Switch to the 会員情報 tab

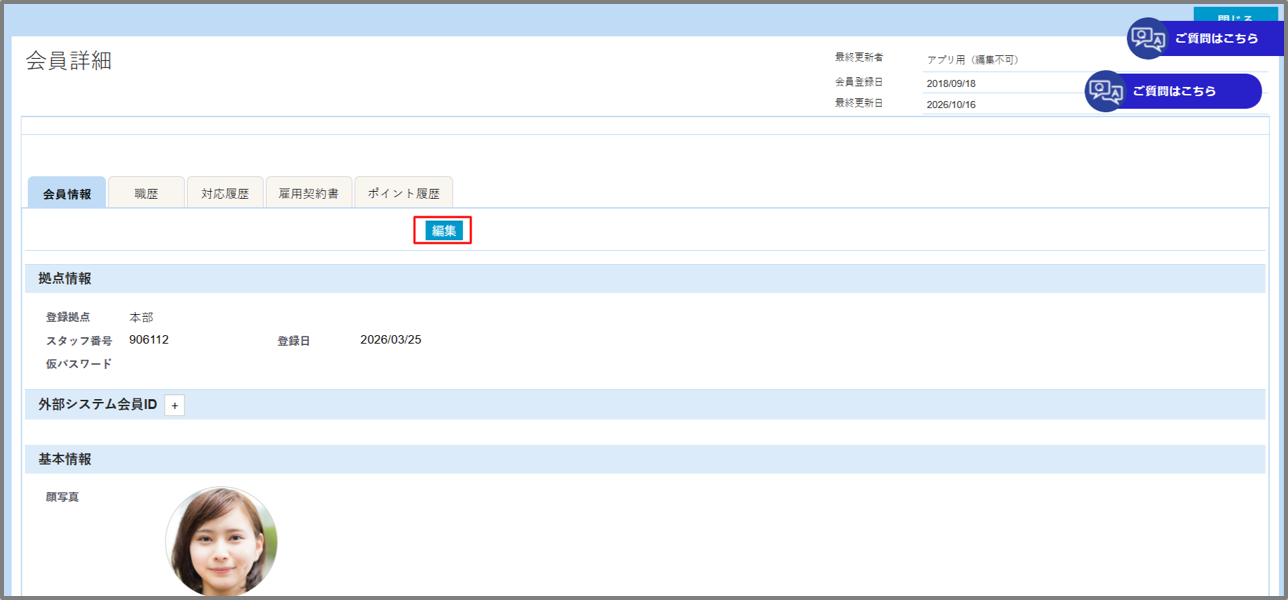67,193
